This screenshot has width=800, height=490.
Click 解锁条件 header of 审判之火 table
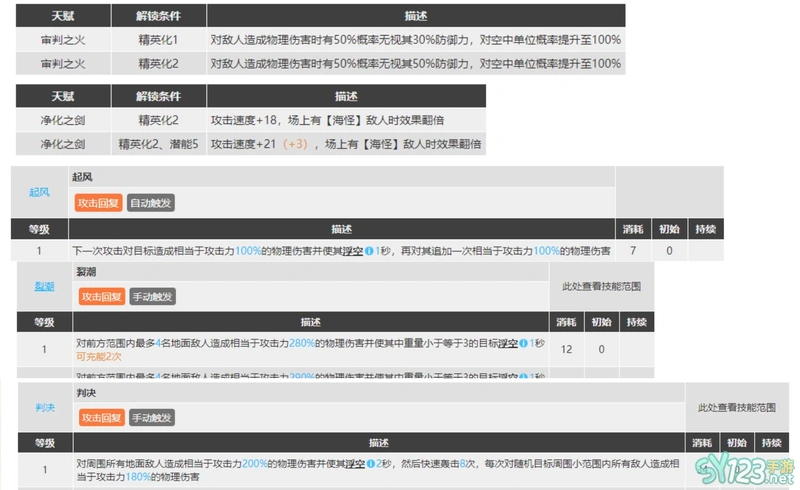158,16
